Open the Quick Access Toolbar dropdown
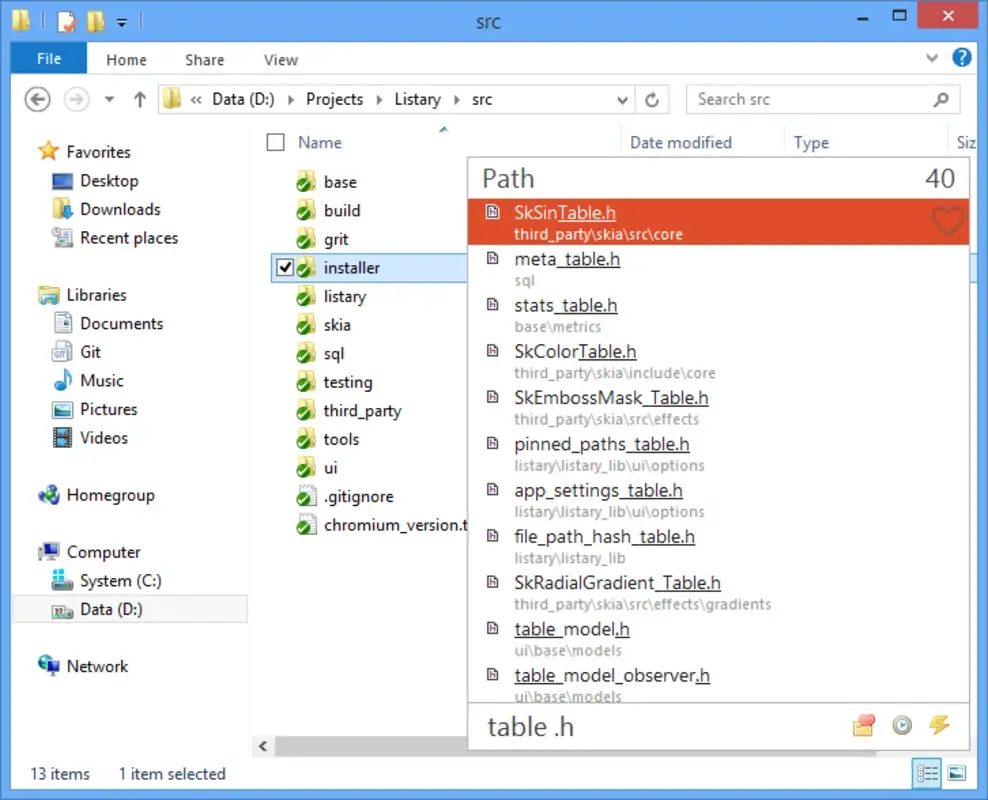The width and height of the screenshot is (988, 800). [120, 21]
